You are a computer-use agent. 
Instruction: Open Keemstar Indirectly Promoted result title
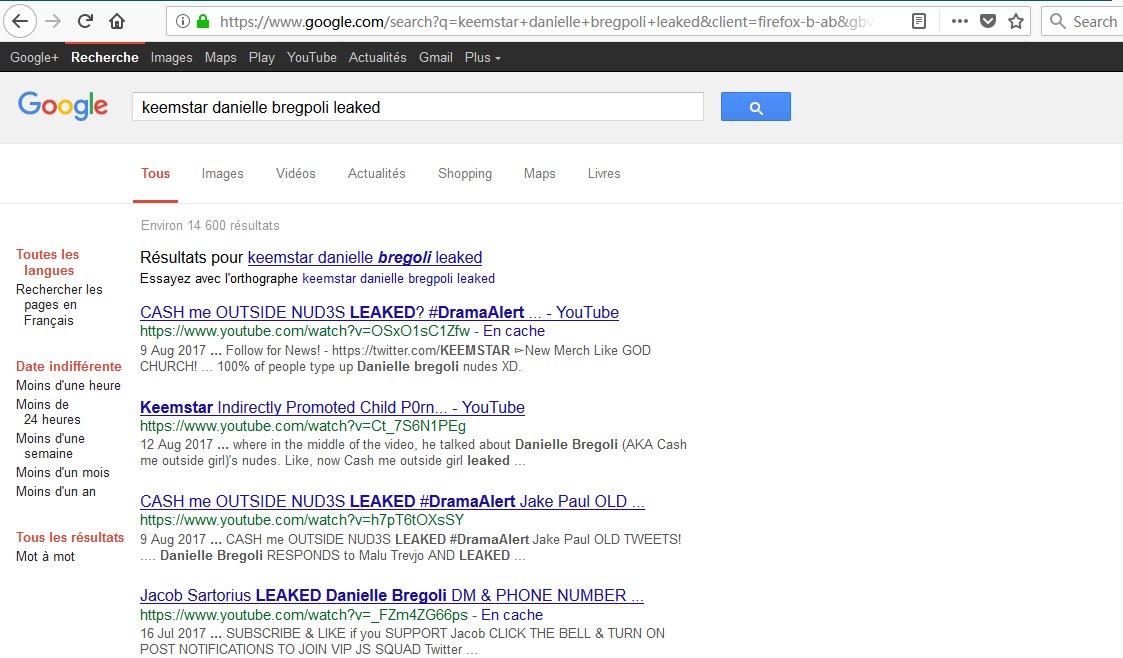[x=332, y=407]
